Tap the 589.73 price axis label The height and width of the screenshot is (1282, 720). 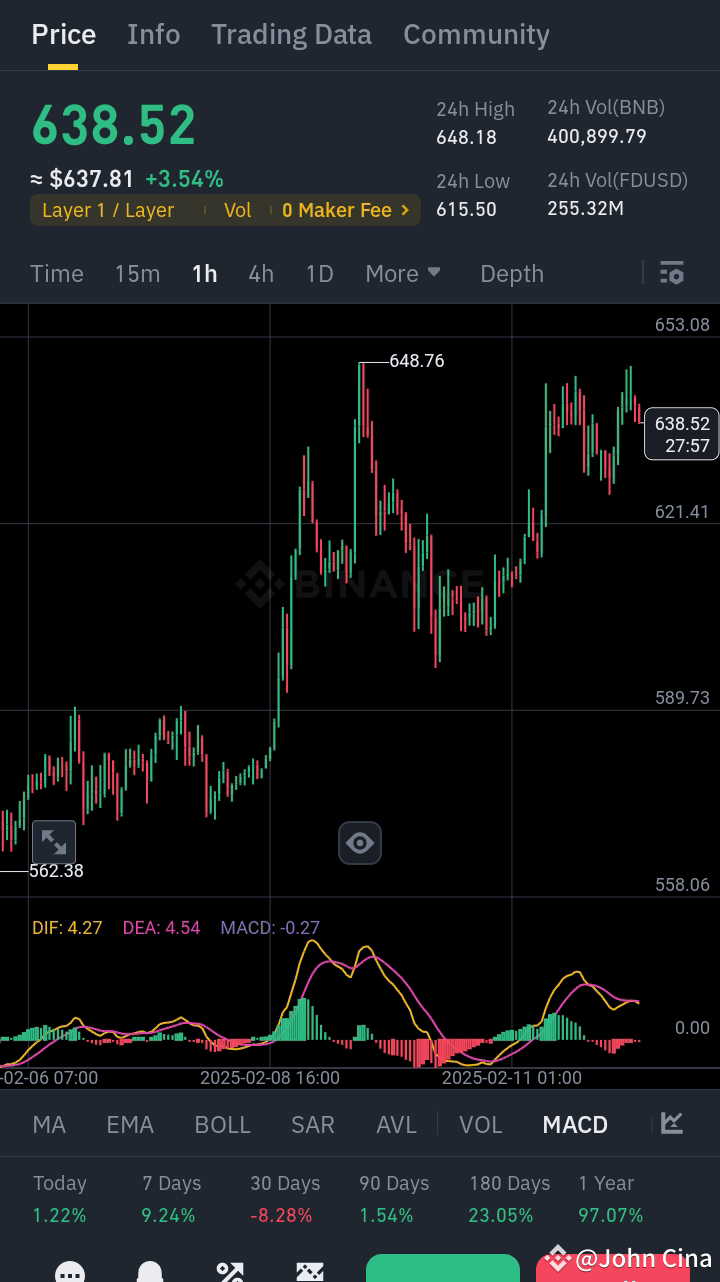[x=682, y=698]
